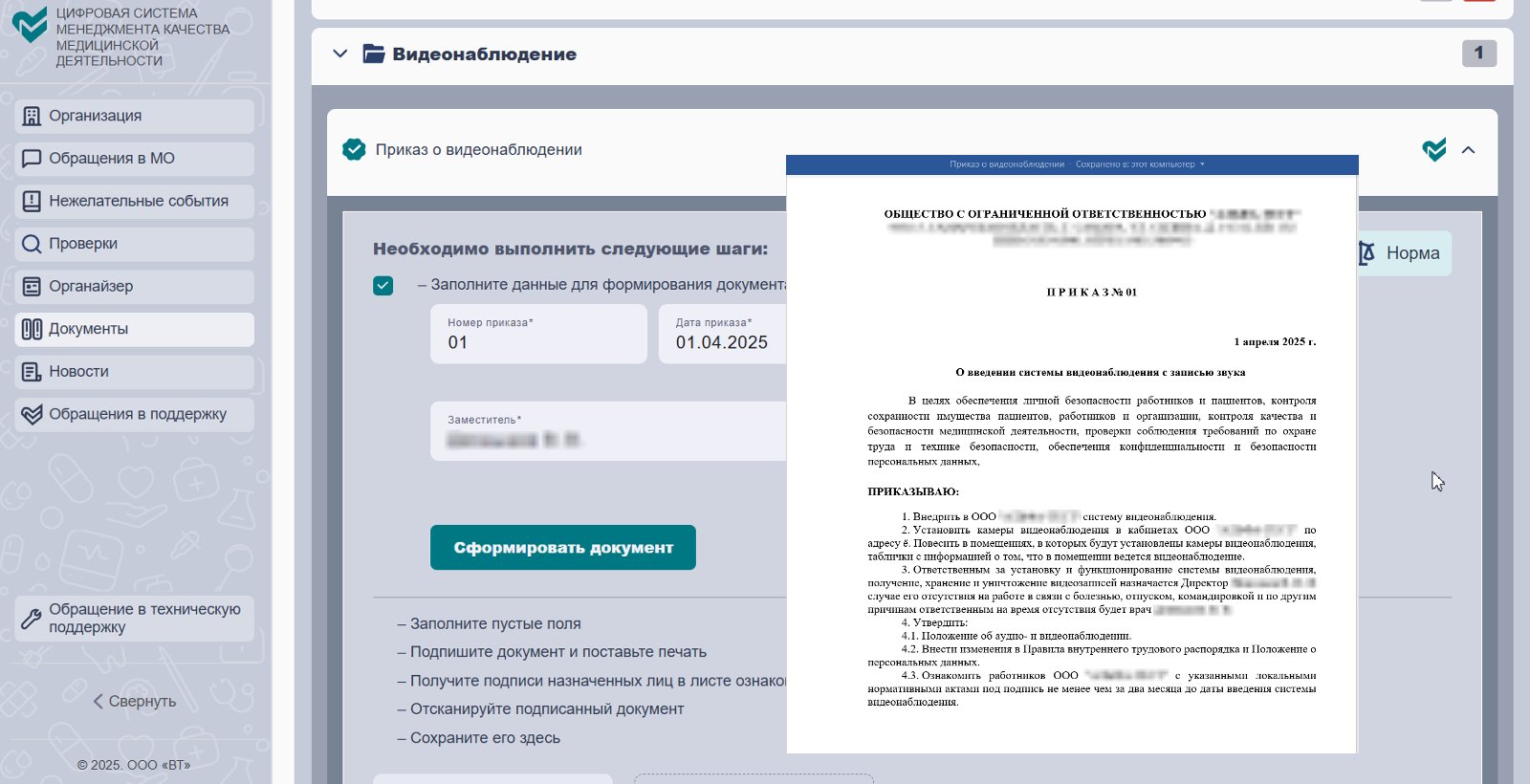Go to Нежелательные события
The image size is (1530, 784).
point(135,202)
